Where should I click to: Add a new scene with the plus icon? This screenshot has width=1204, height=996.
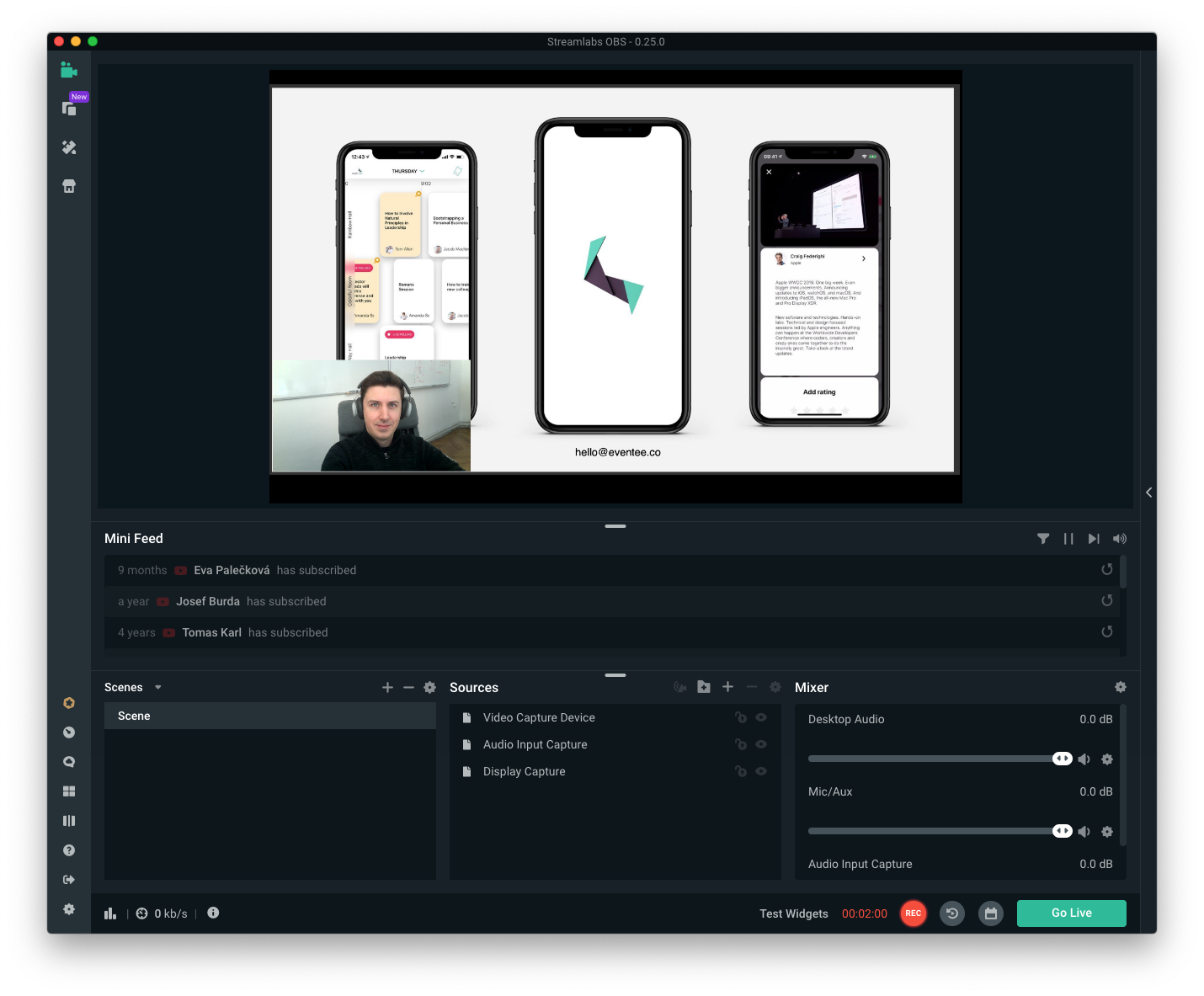[x=387, y=688]
